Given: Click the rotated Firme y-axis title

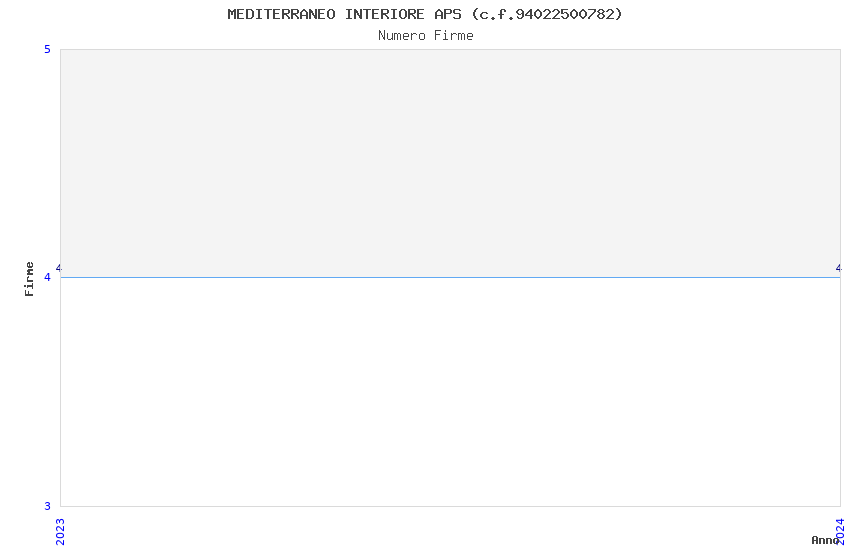Looking at the screenshot, I should [29, 279].
